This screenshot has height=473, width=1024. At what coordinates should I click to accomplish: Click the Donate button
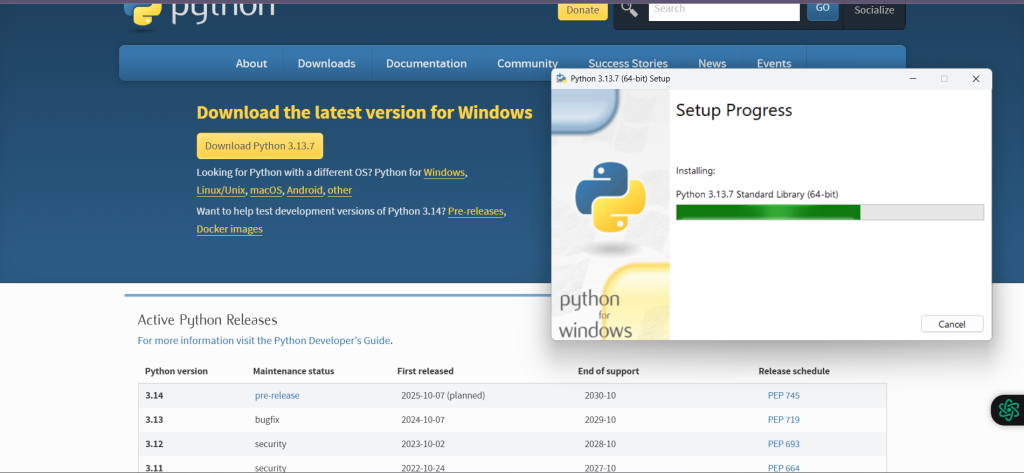tap(582, 10)
